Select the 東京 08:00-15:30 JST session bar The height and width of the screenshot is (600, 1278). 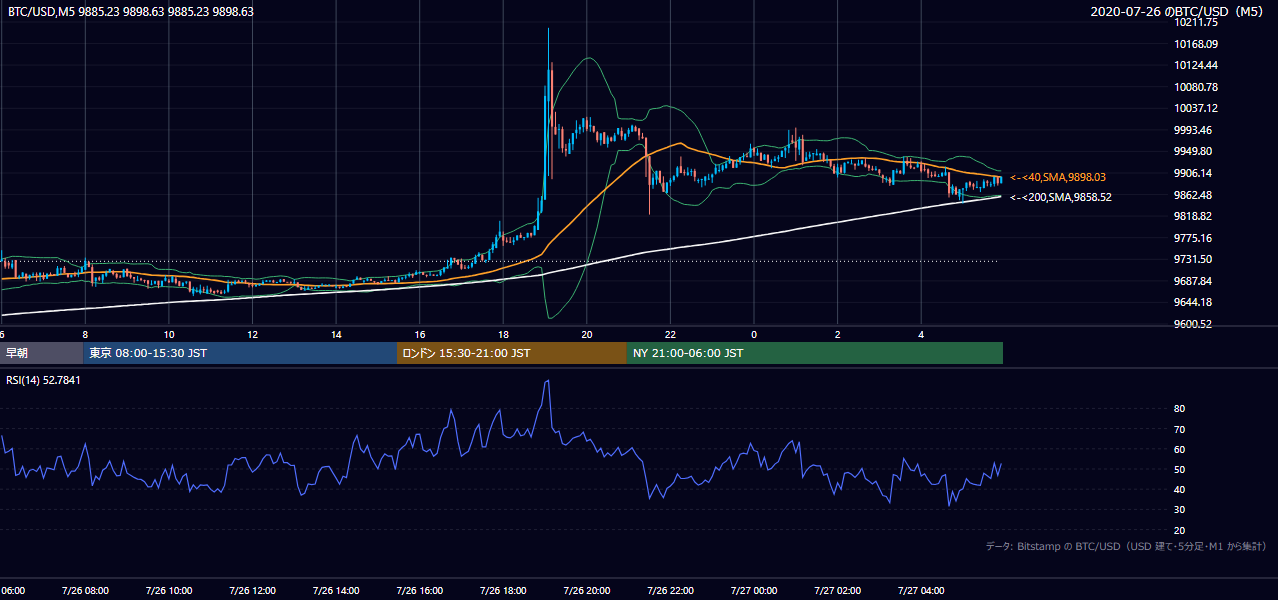(x=240, y=353)
